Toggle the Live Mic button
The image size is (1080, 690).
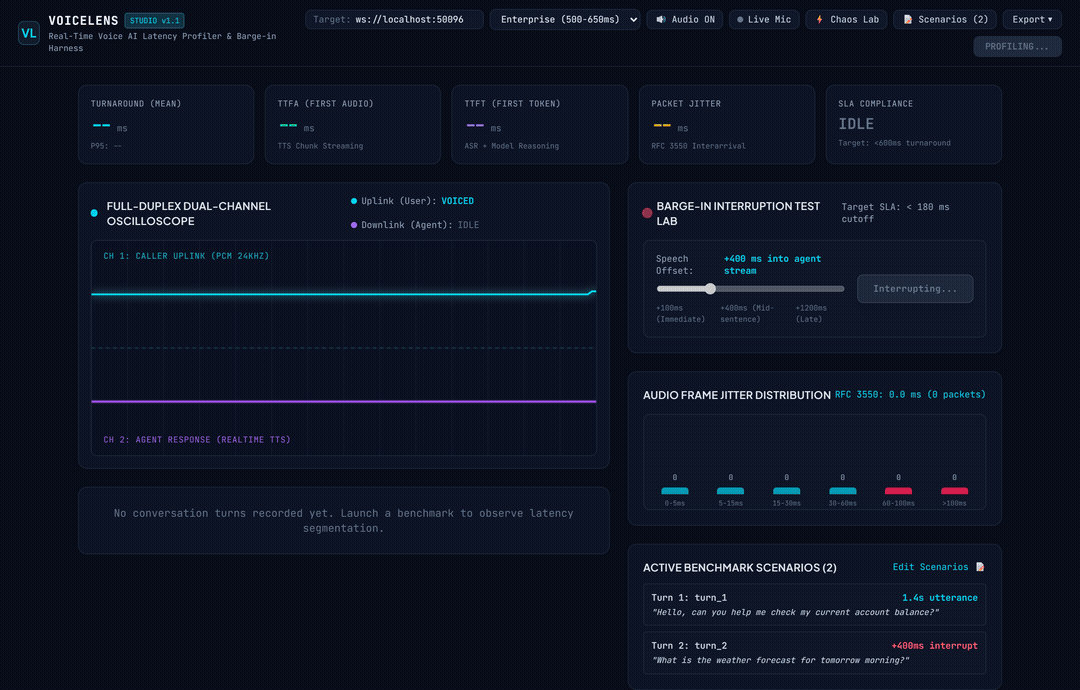pyautogui.click(x=764, y=19)
